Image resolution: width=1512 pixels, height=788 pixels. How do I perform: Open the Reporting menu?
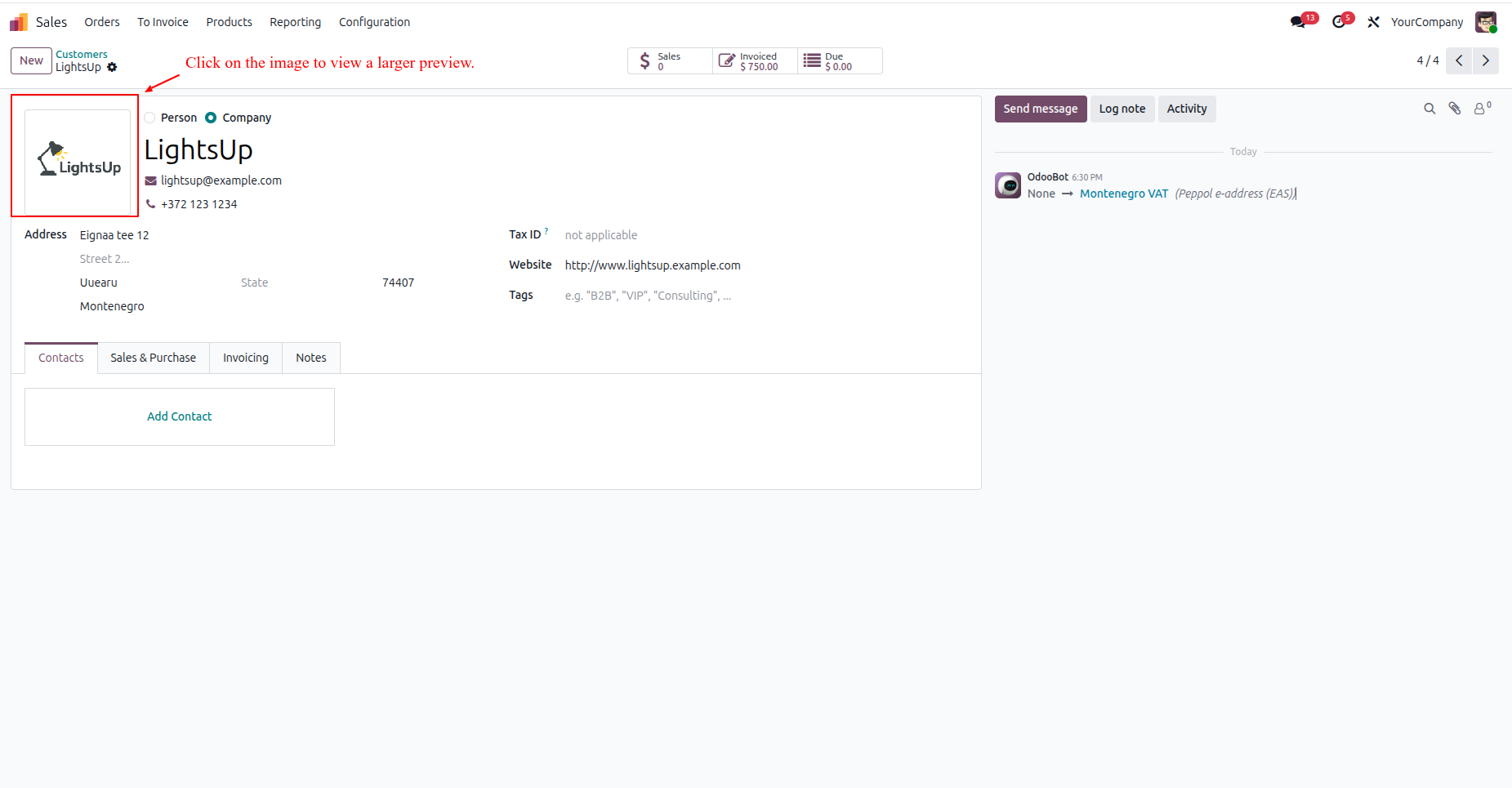point(295,22)
